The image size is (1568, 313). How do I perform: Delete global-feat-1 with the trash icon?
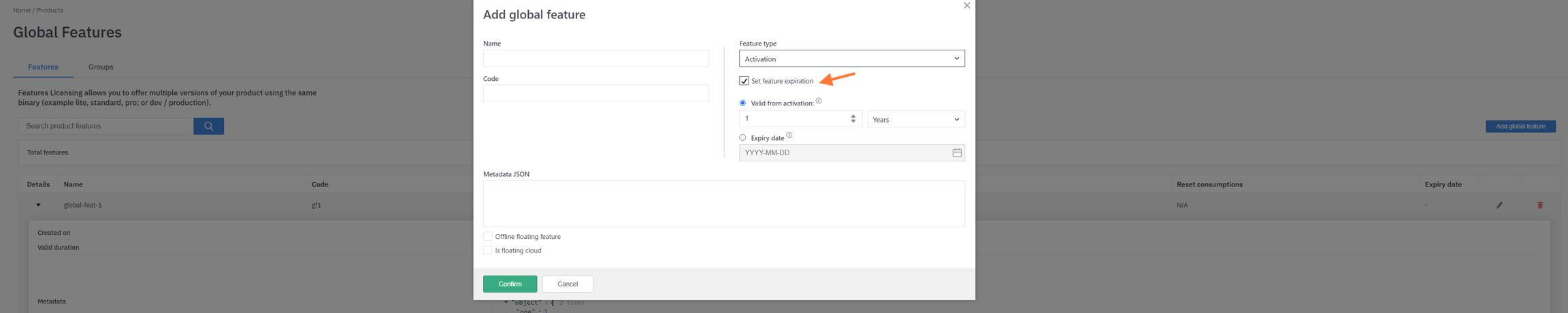pyautogui.click(x=1540, y=205)
